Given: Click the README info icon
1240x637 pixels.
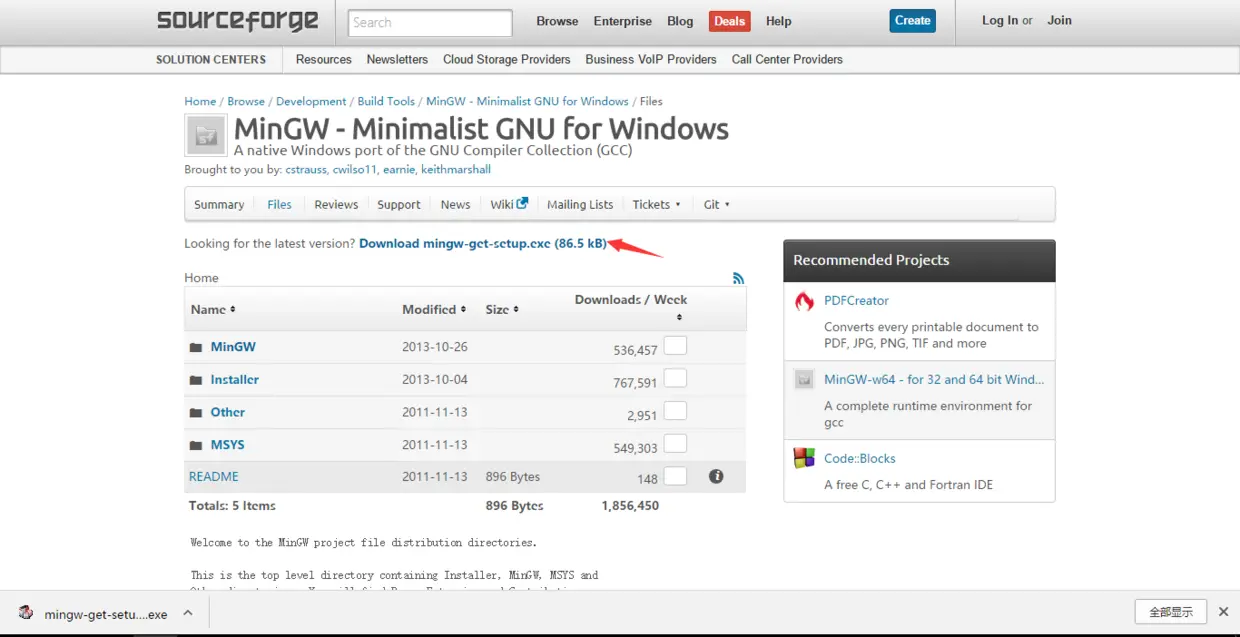Looking at the screenshot, I should click(x=716, y=476).
